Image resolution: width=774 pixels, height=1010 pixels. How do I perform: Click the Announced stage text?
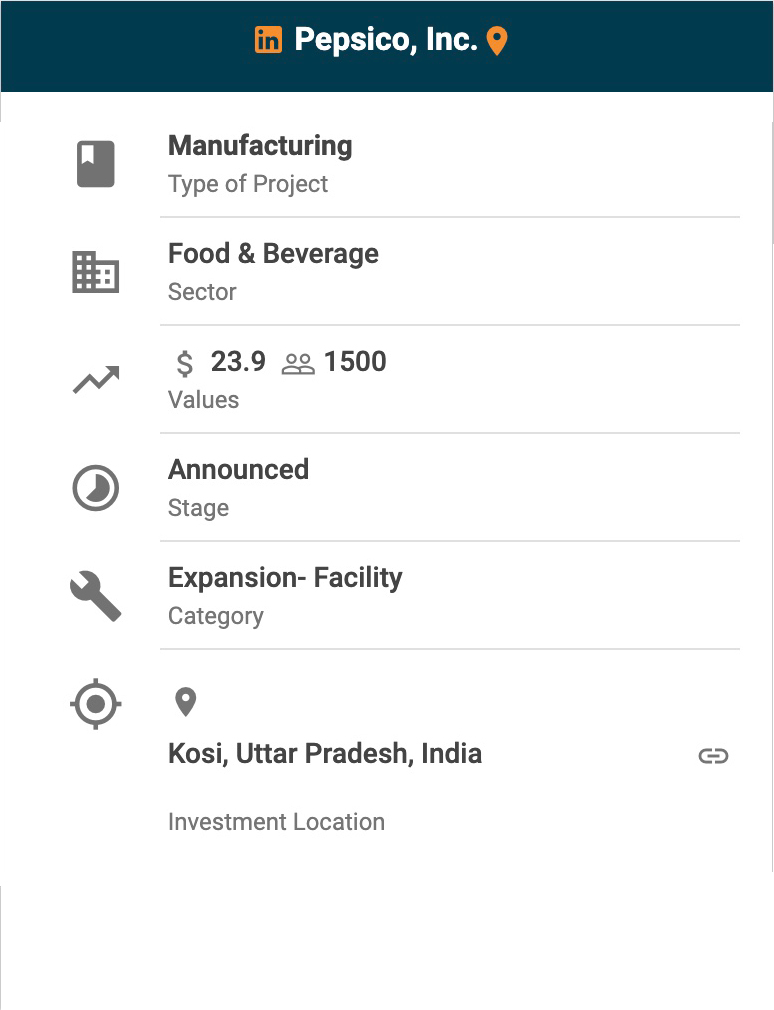point(238,470)
